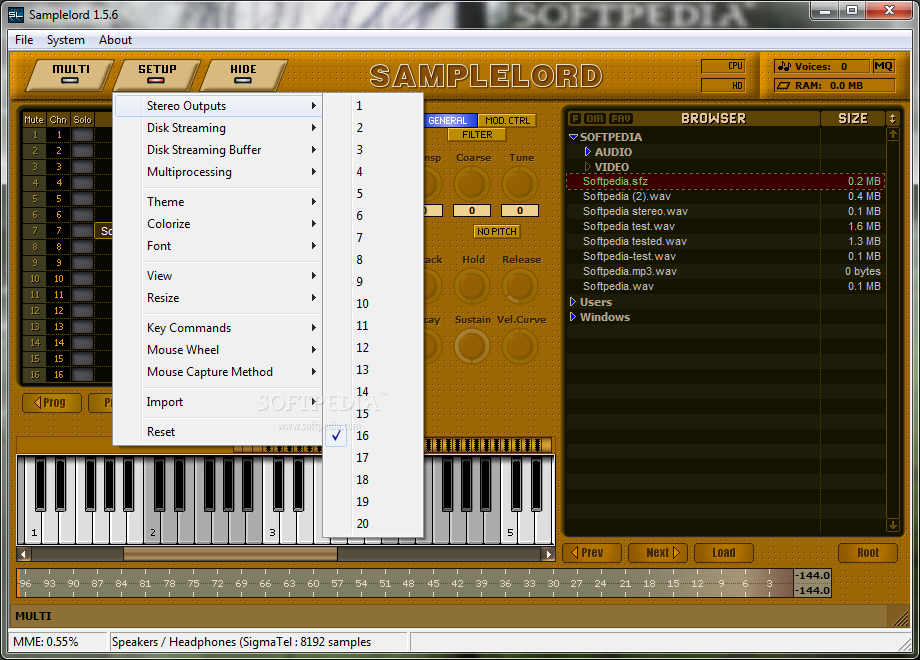
Task: Open Key Commands submenu
Action: click(x=218, y=328)
